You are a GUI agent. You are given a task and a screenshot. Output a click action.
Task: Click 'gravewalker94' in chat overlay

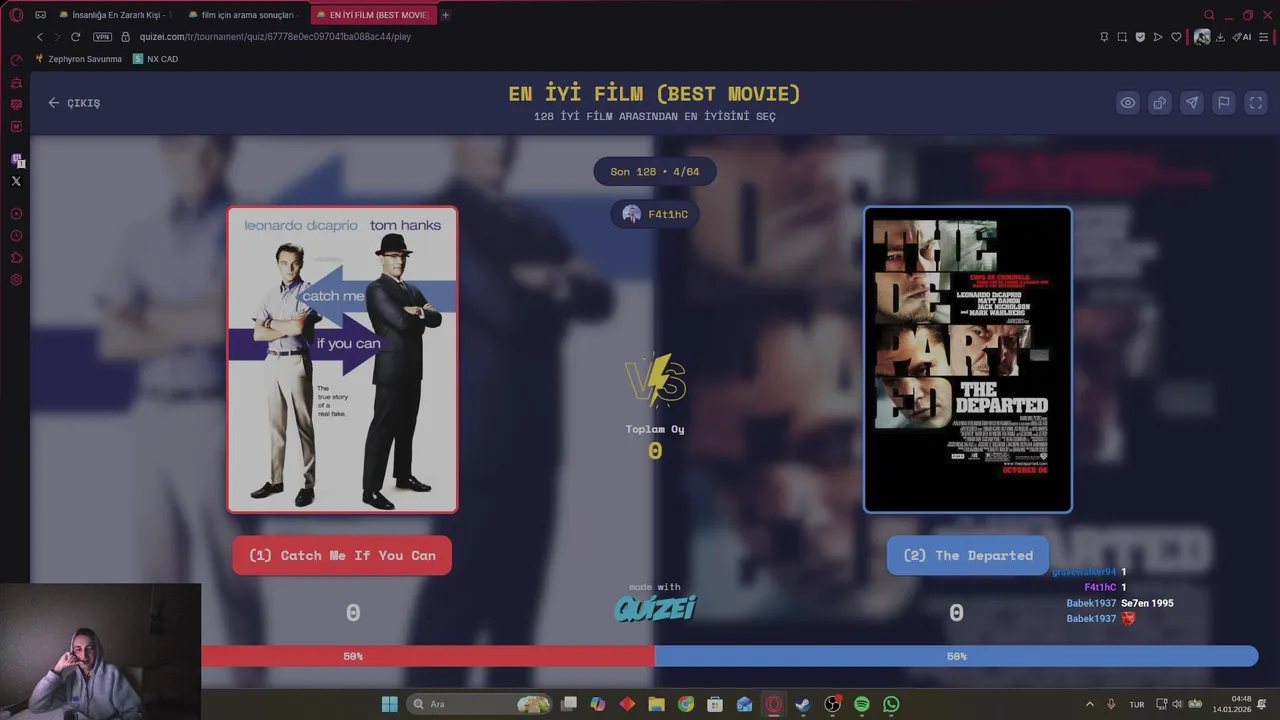point(1084,572)
